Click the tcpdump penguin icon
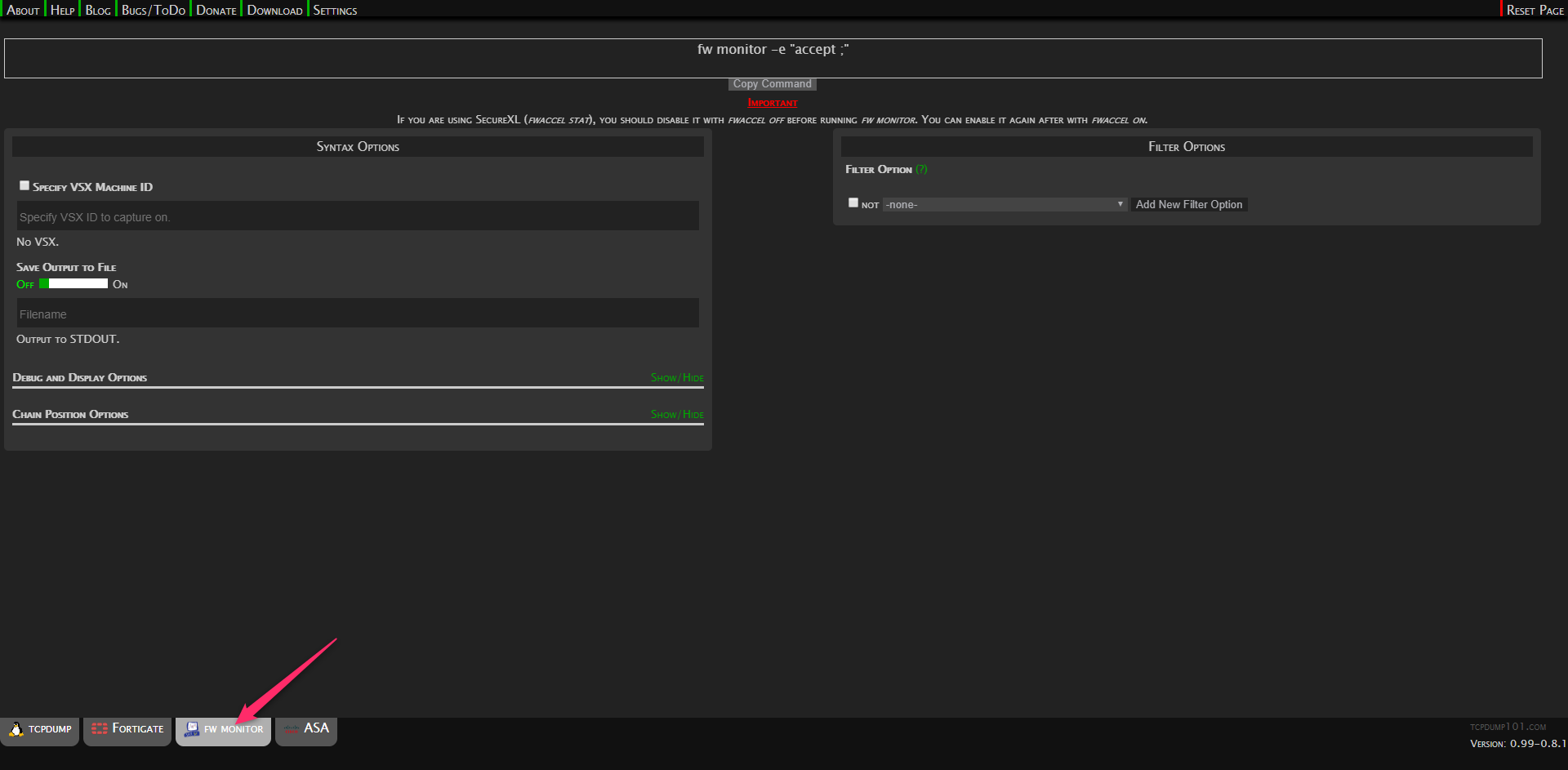 [x=16, y=729]
